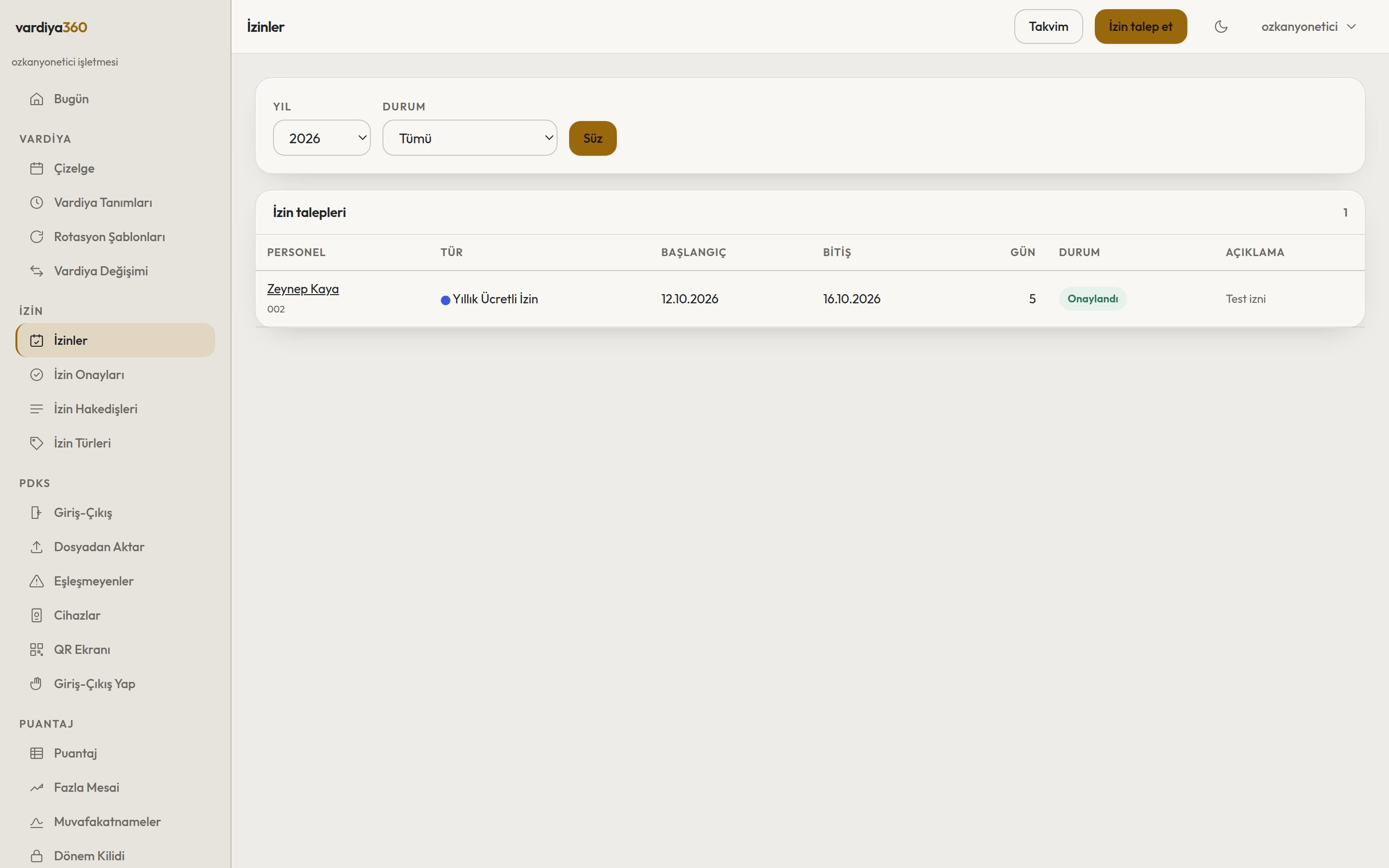The image size is (1389, 868).
Task: Click the Yıllık Ücretli İzin type text
Action: coord(495,298)
